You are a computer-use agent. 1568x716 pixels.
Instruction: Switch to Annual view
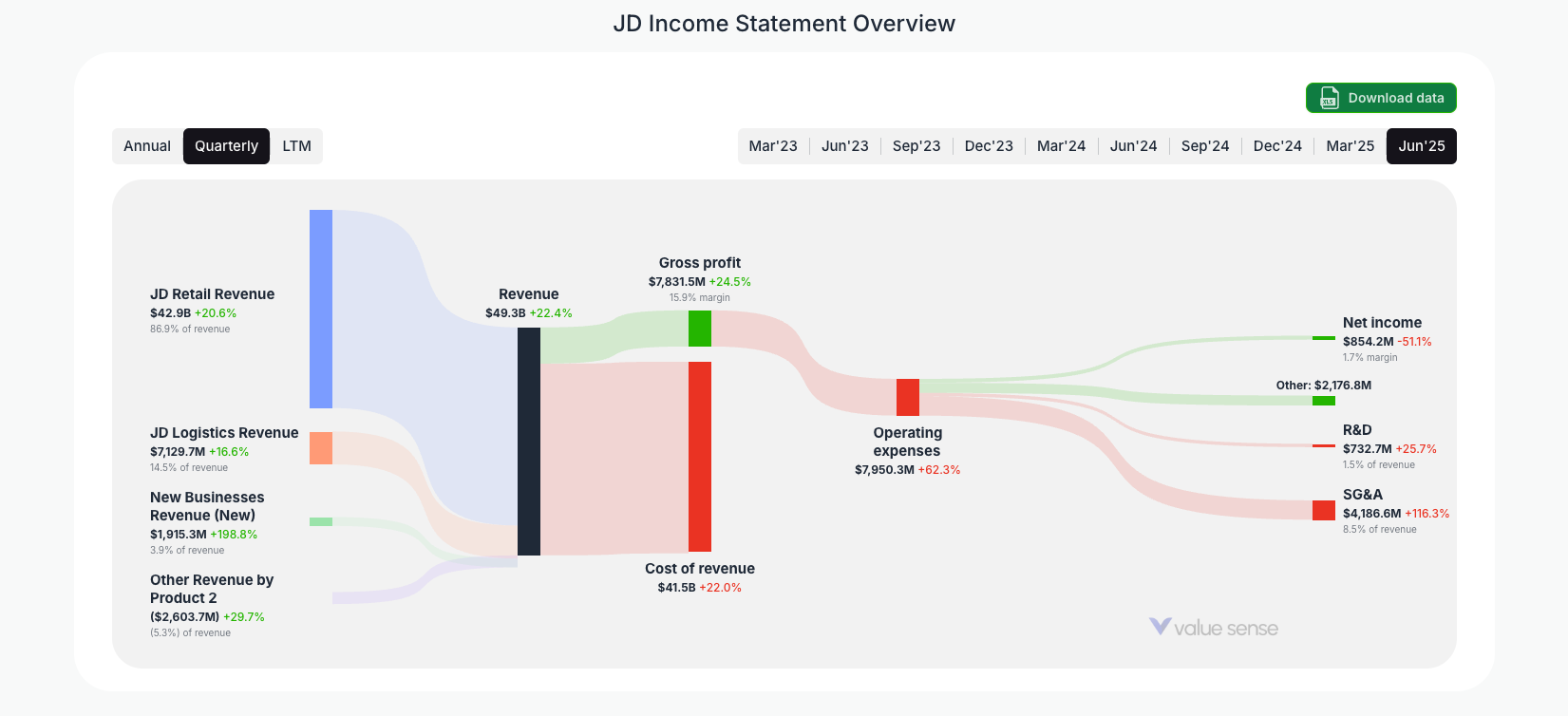148,145
